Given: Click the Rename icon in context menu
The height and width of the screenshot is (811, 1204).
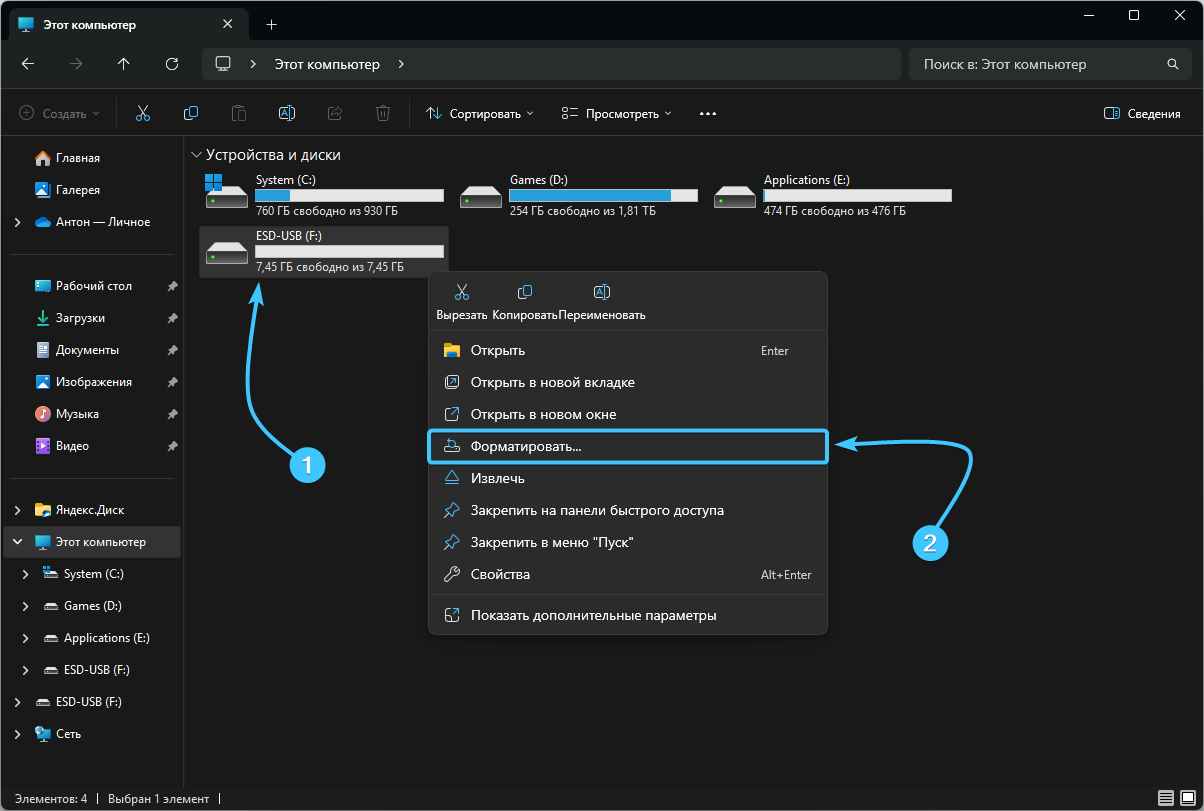Looking at the screenshot, I should (x=602, y=293).
